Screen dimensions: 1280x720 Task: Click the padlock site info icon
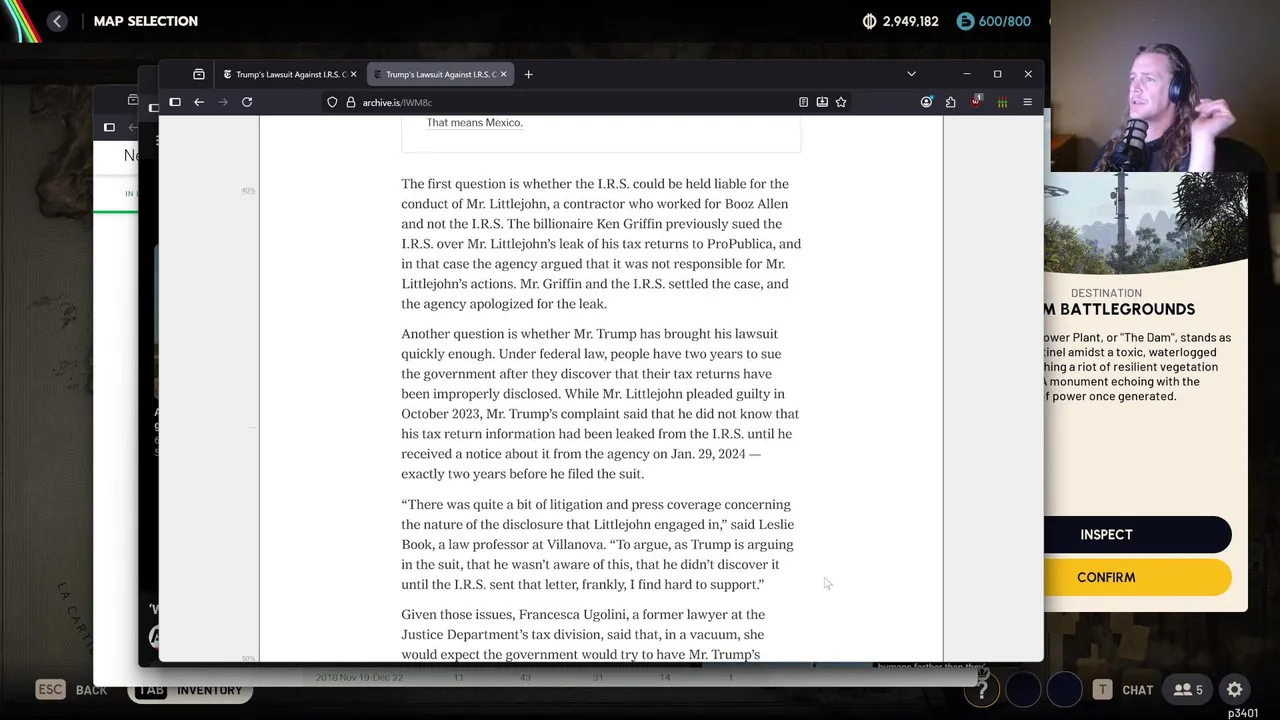coord(350,102)
